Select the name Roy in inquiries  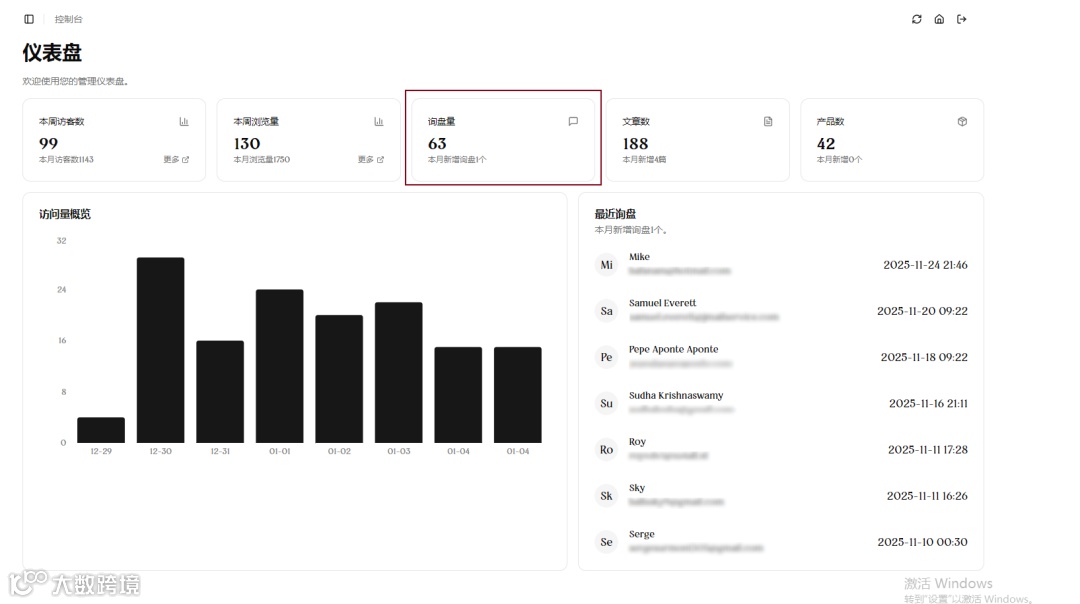point(637,441)
